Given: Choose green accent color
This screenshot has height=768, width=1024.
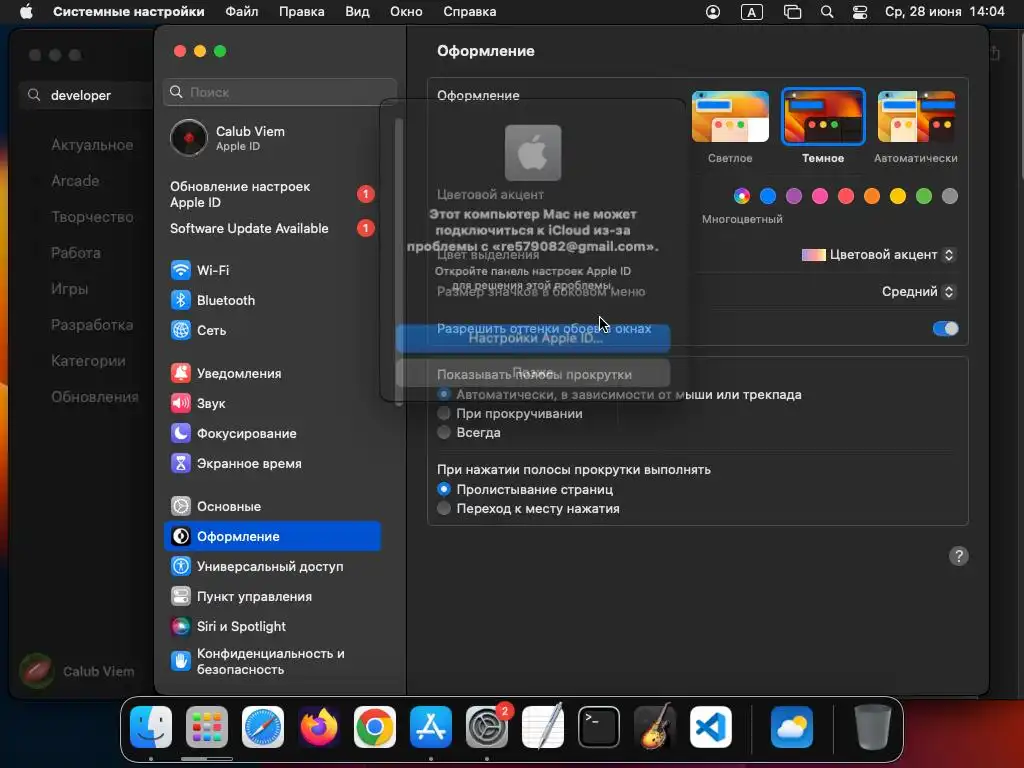Looking at the screenshot, I should coord(924,196).
